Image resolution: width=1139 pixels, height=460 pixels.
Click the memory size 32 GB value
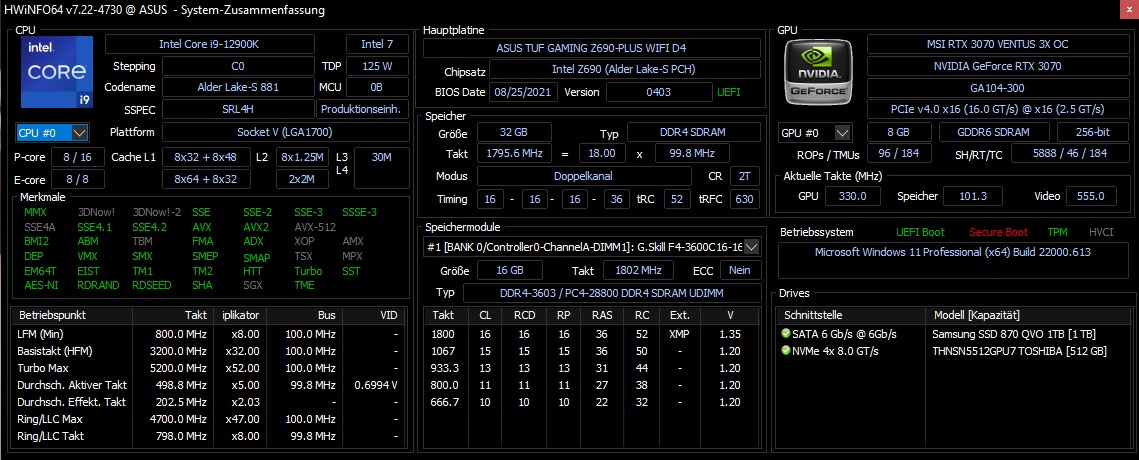tap(514, 132)
